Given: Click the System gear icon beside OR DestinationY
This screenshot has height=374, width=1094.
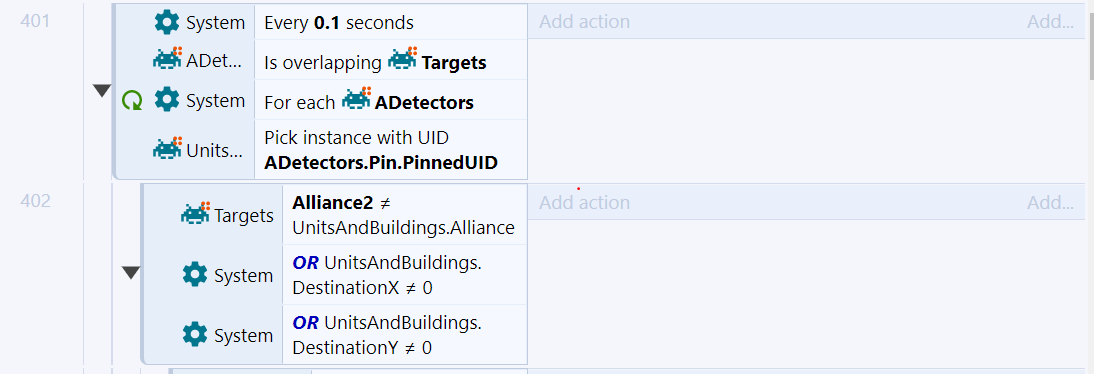Looking at the screenshot, I should (x=195, y=336).
